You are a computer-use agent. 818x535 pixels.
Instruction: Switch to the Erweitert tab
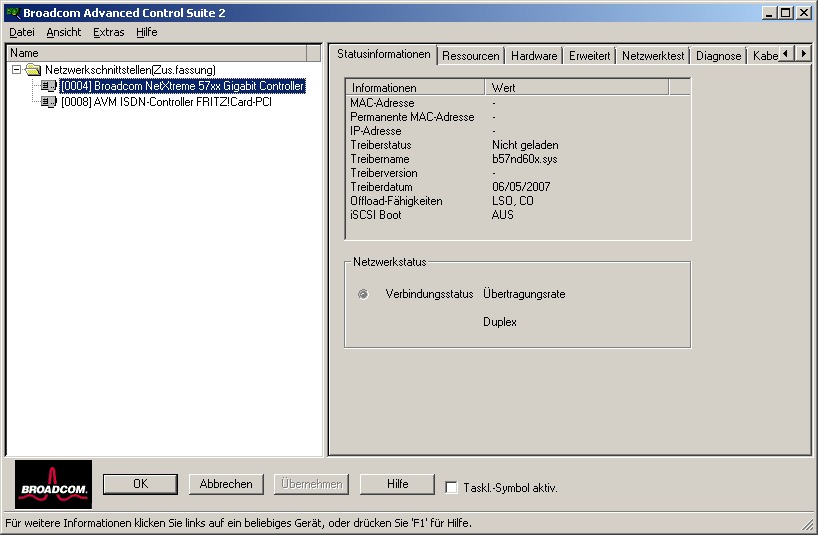590,56
